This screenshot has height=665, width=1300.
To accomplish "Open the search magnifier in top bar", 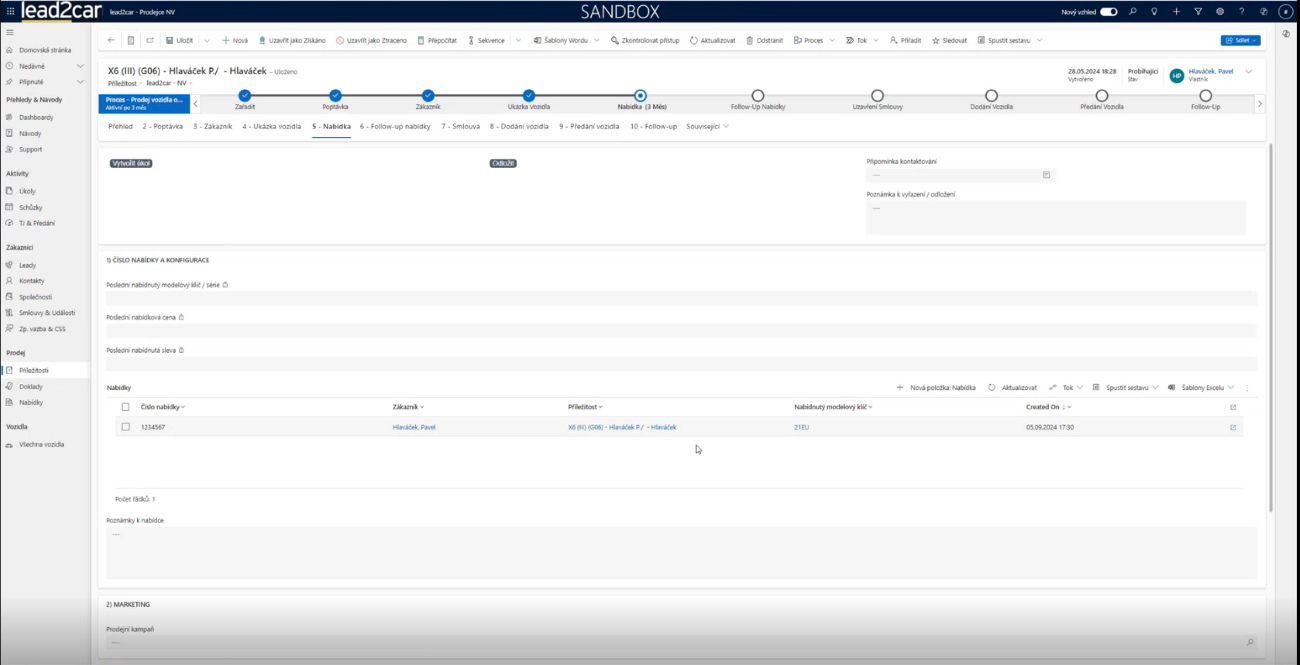I will click(1133, 11).
